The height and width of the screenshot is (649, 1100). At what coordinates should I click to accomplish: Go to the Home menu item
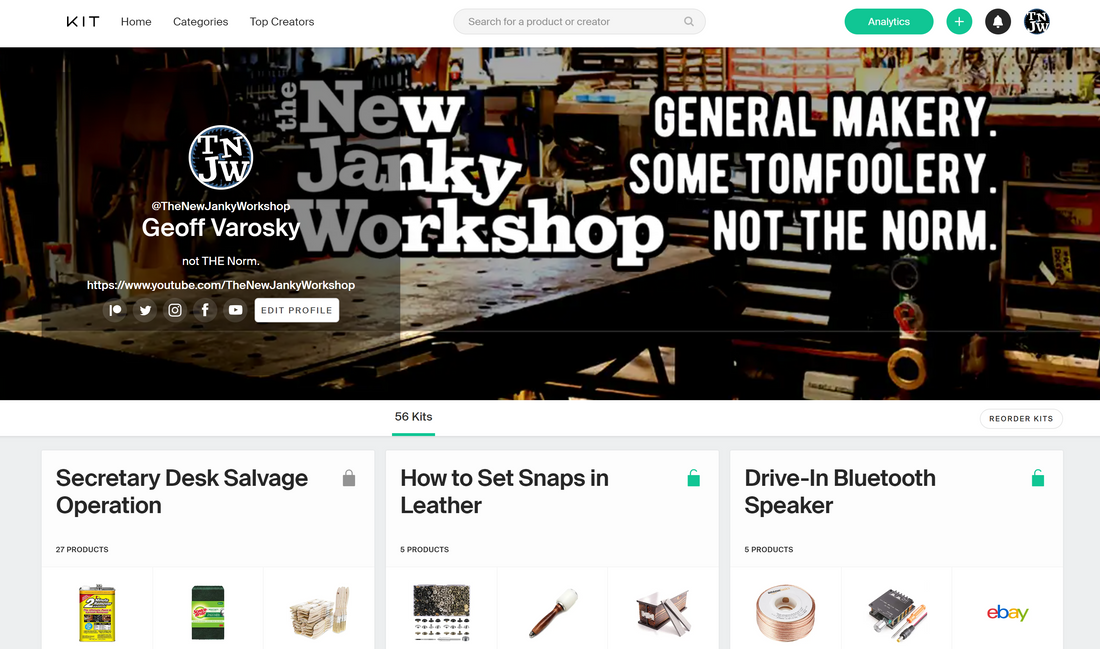click(x=136, y=22)
